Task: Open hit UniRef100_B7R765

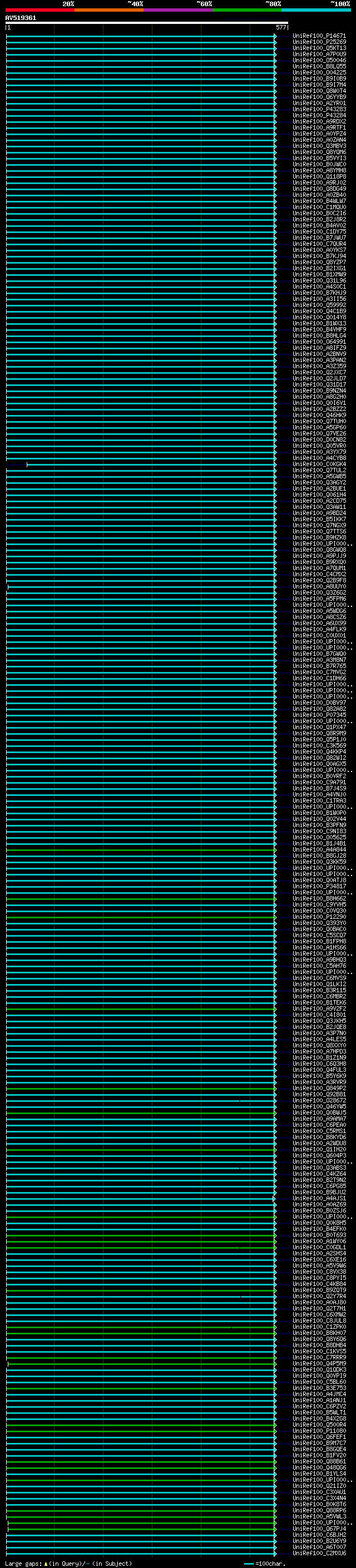Action: [x=319, y=666]
